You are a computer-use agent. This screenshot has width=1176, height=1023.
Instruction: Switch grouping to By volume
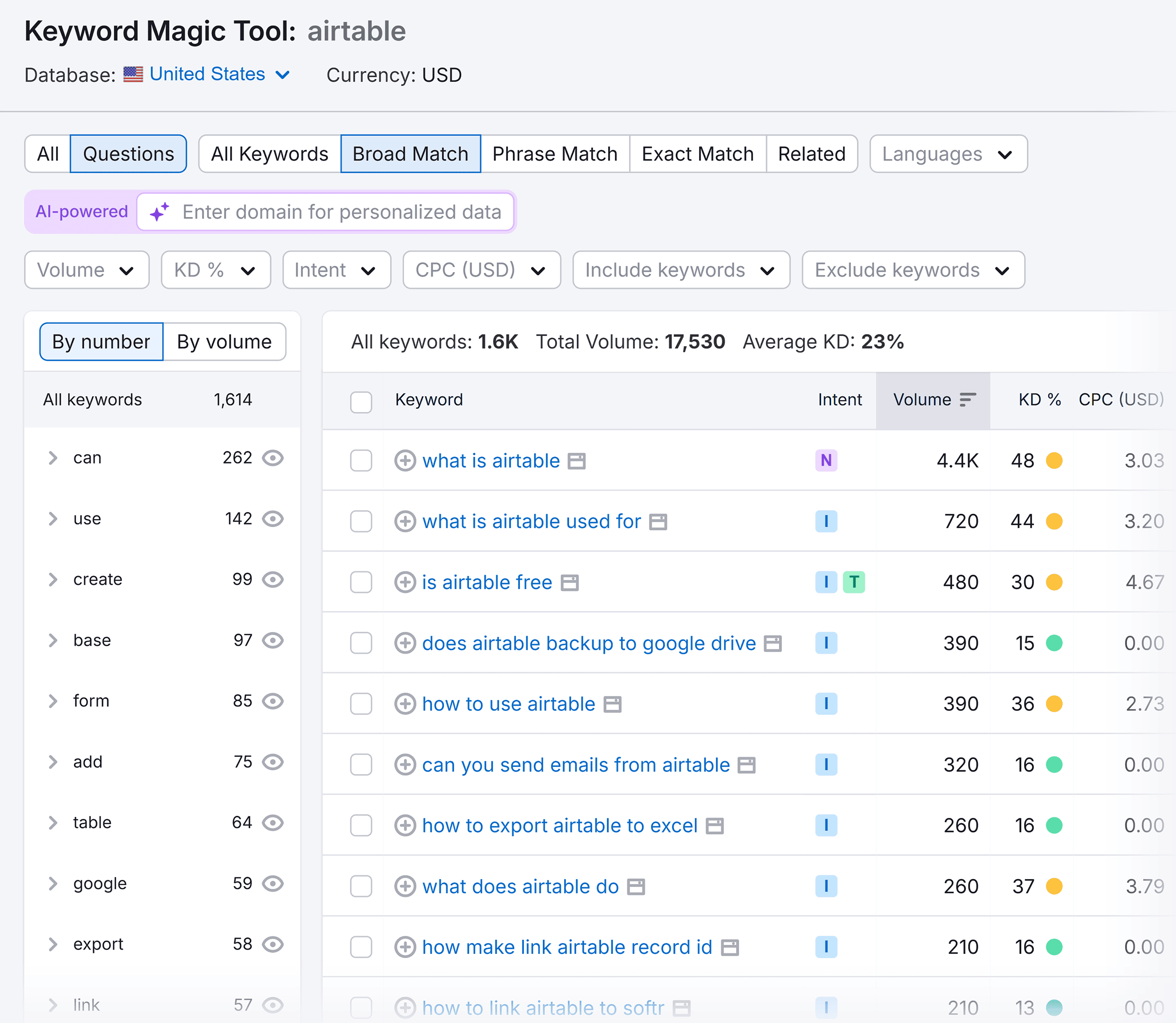coord(224,341)
